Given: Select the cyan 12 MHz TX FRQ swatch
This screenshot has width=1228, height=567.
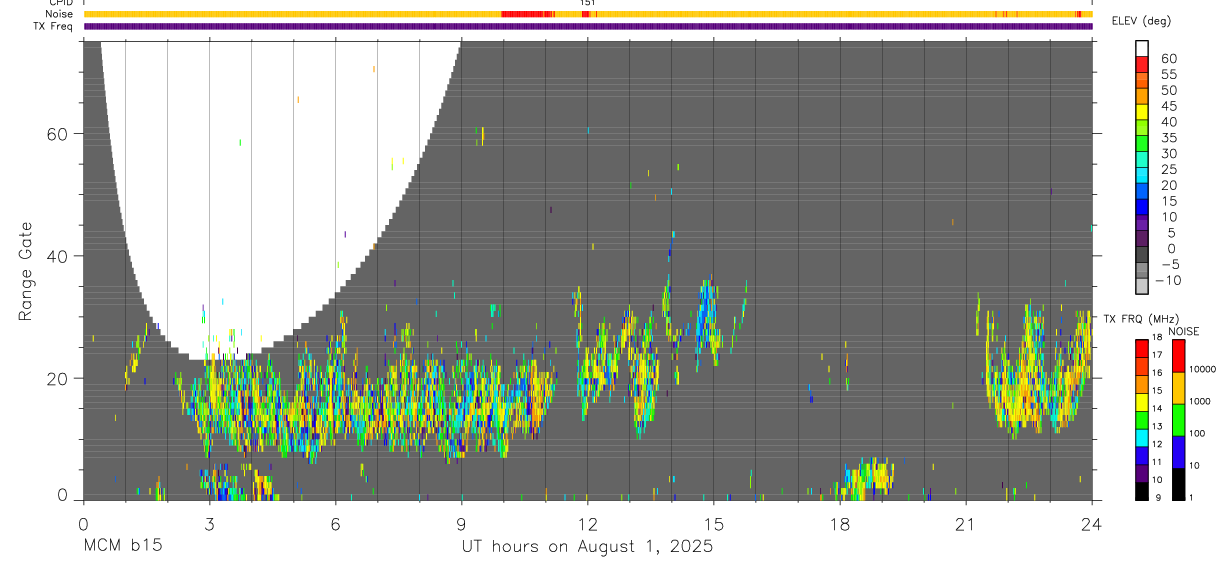Looking at the screenshot, I should point(1142,438).
